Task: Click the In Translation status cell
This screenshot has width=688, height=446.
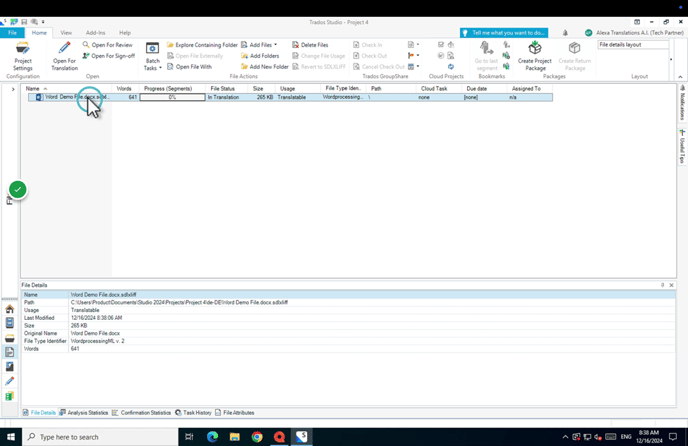Action: click(223, 97)
